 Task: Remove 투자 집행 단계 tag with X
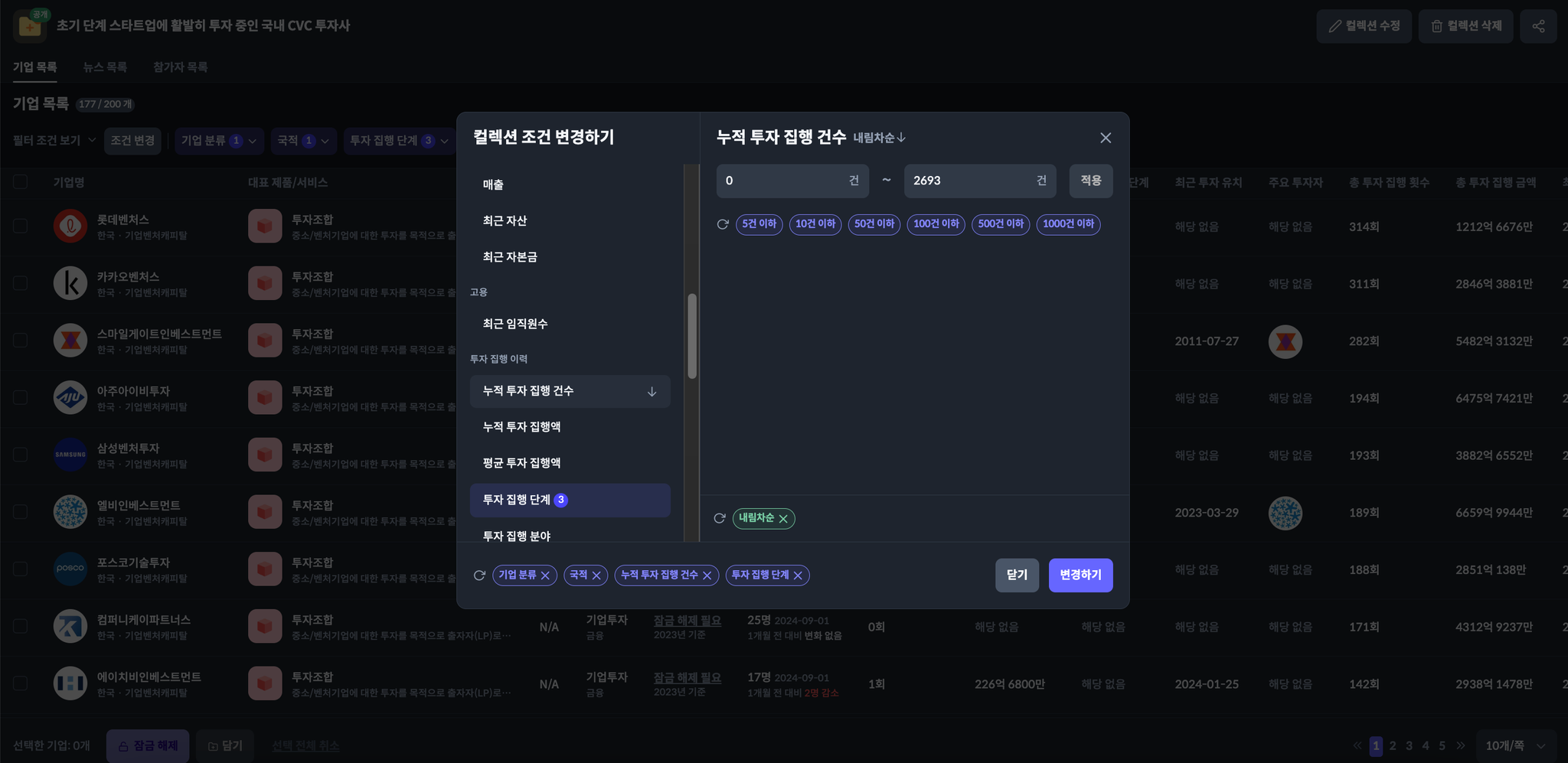click(798, 576)
